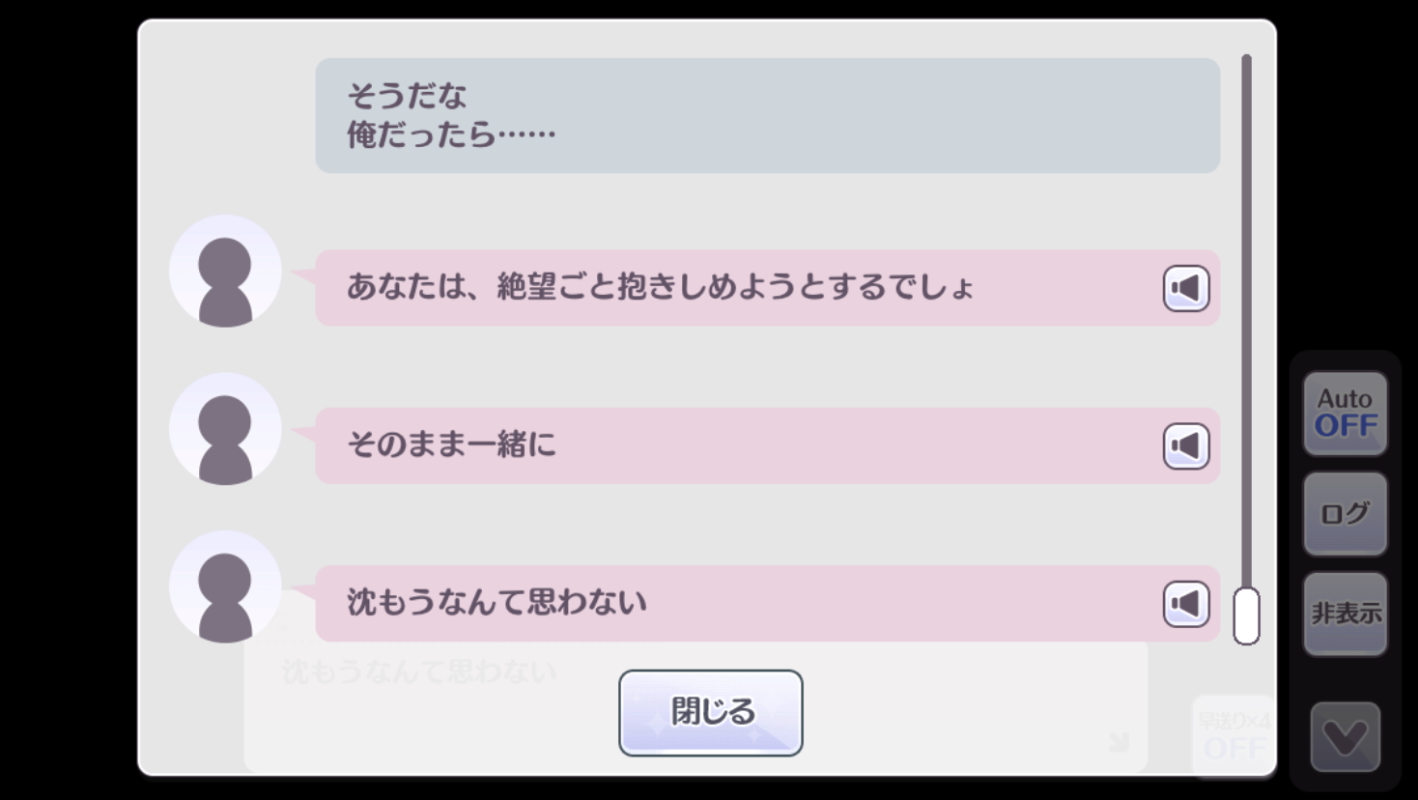Play voice for そのまま一緒に line
The image size is (1418, 800).
(x=1186, y=446)
